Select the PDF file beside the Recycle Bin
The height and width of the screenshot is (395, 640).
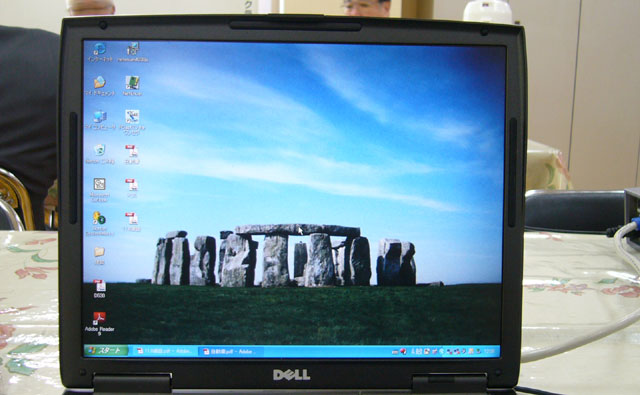132,154
